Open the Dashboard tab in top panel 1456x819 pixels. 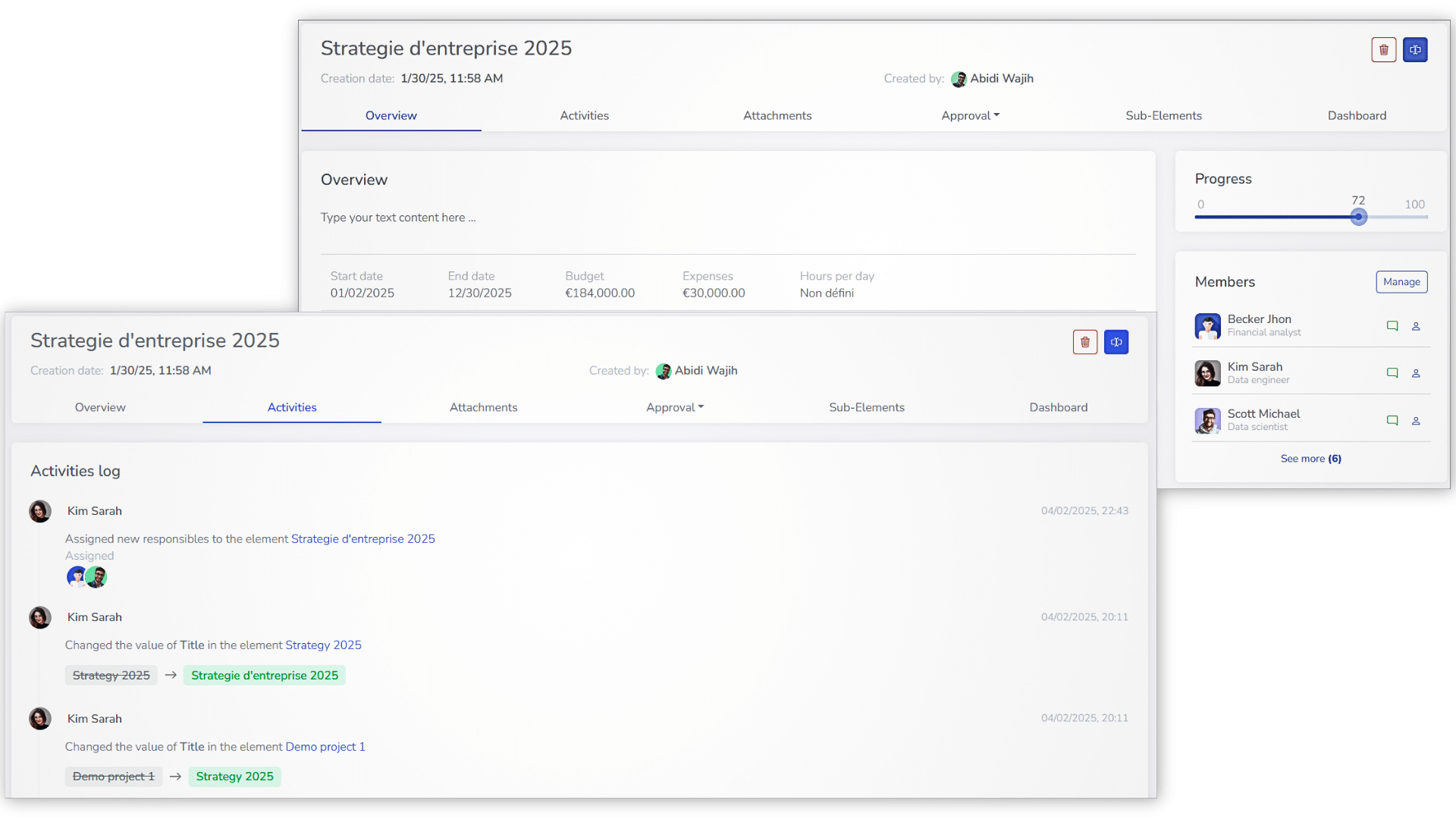[1357, 115]
